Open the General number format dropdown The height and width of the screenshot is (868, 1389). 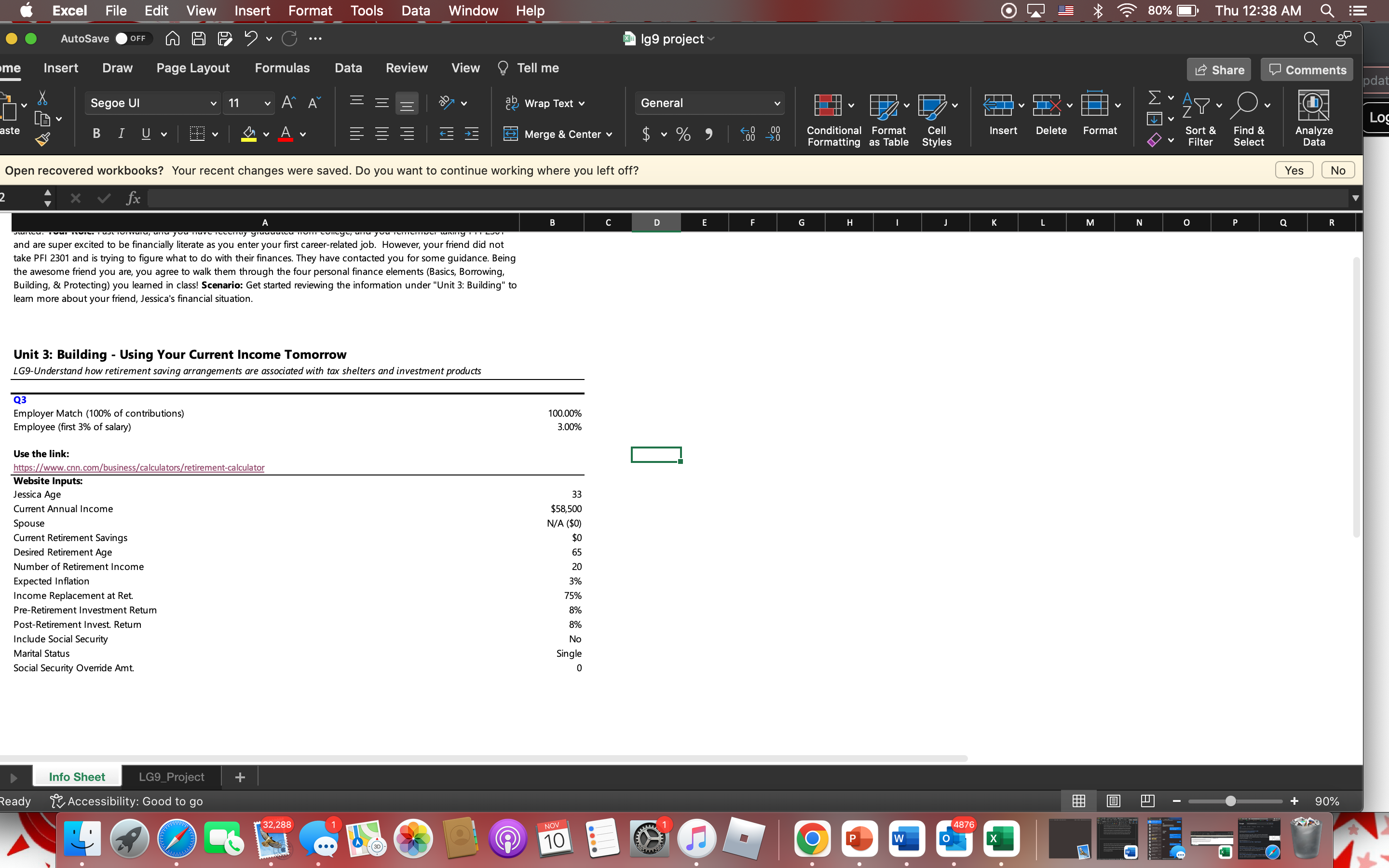777,103
